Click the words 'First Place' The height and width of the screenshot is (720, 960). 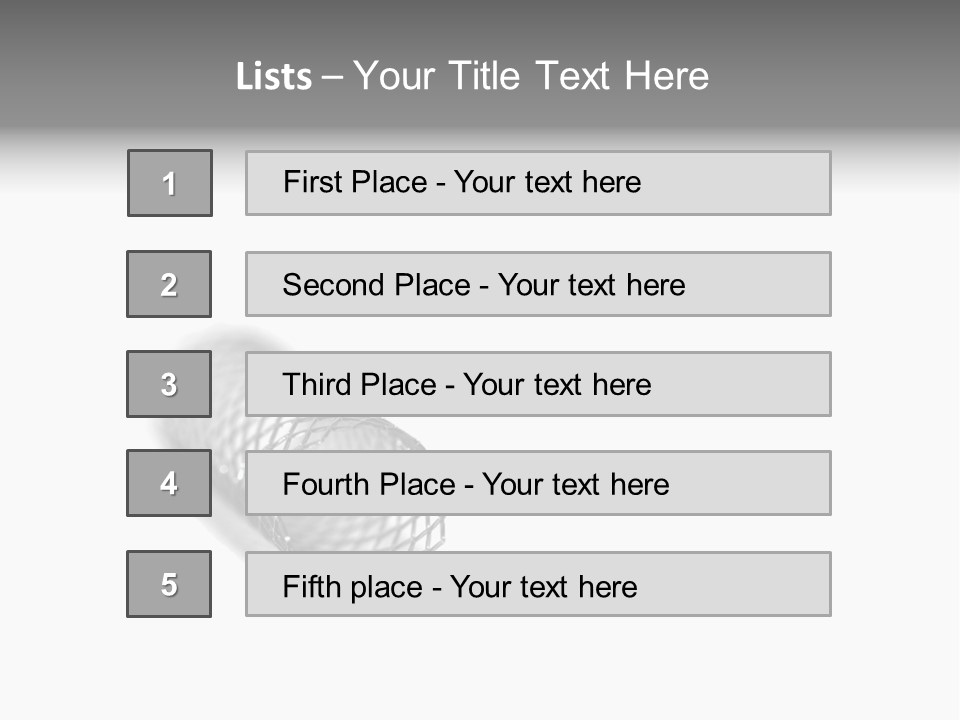[x=354, y=182]
